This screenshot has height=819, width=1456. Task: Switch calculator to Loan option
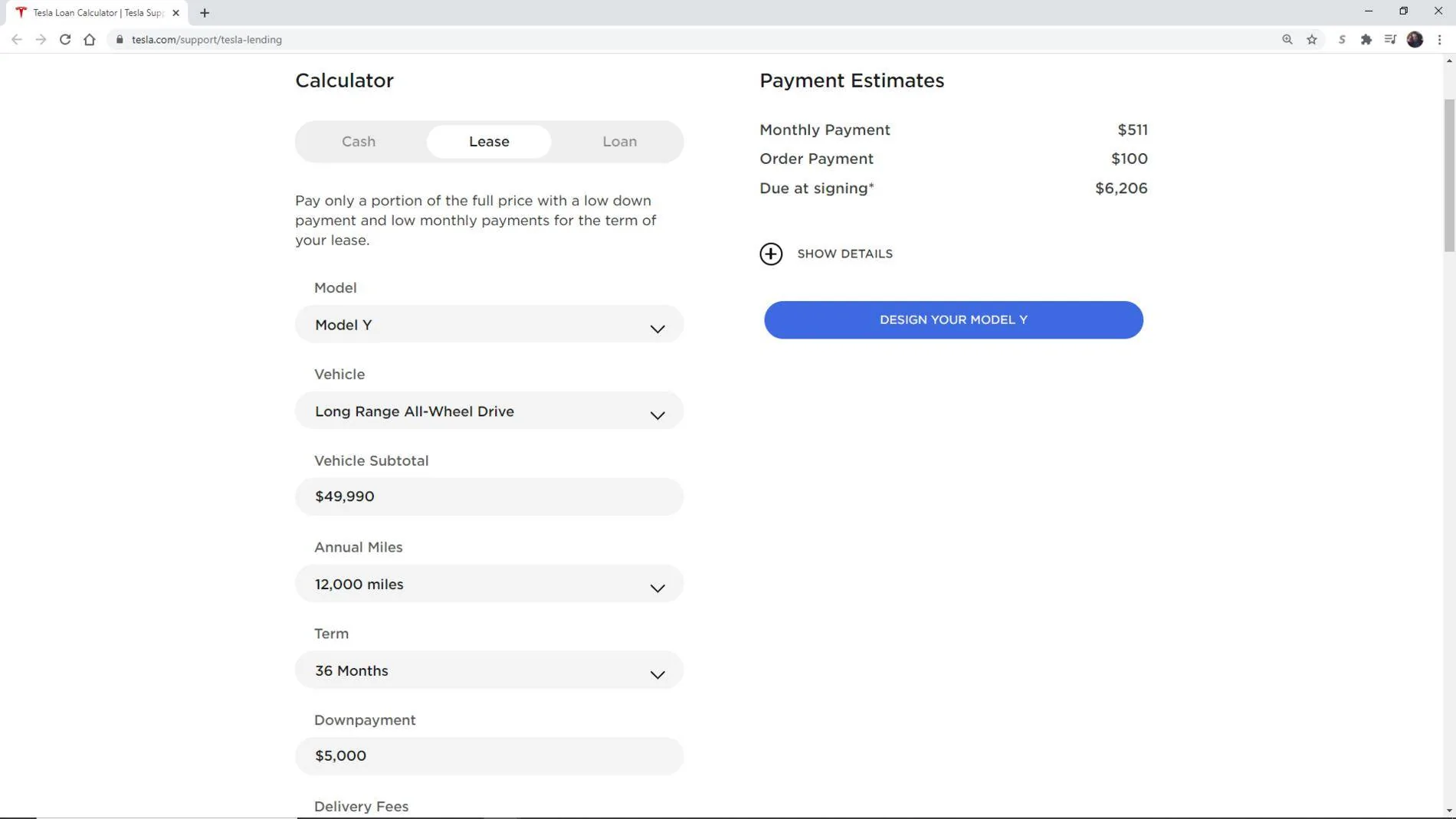(619, 142)
